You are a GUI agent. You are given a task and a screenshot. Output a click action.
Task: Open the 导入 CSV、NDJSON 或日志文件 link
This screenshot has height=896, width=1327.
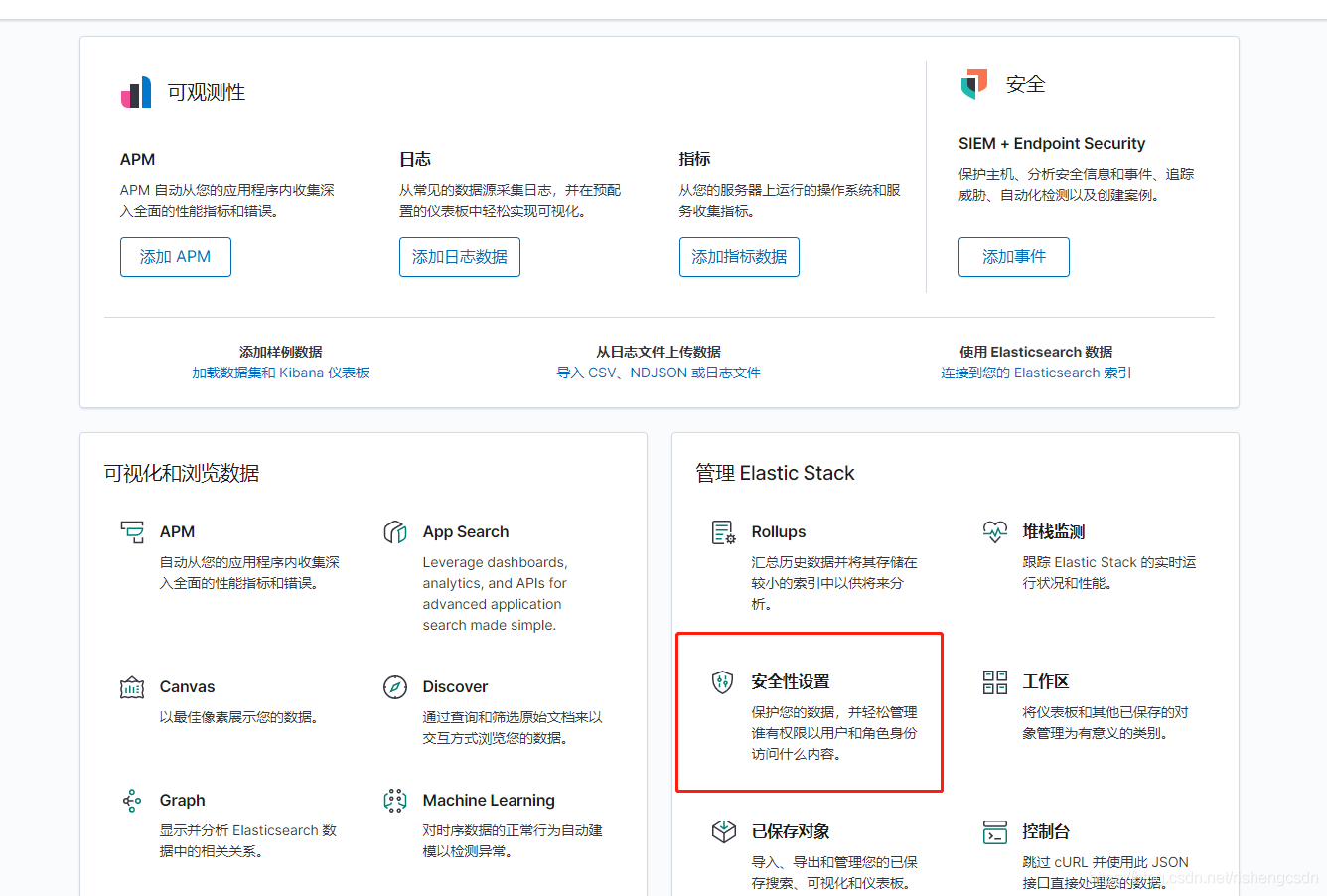click(x=659, y=373)
